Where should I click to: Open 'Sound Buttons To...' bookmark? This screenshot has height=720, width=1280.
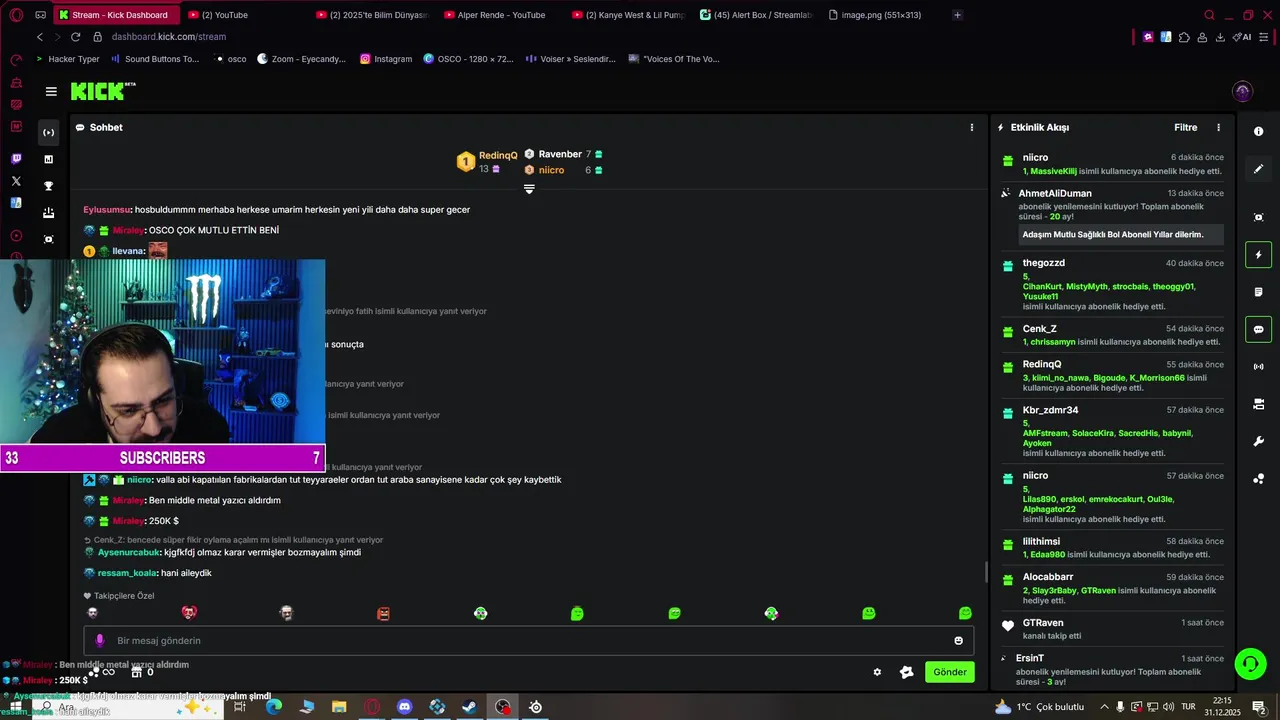click(155, 59)
